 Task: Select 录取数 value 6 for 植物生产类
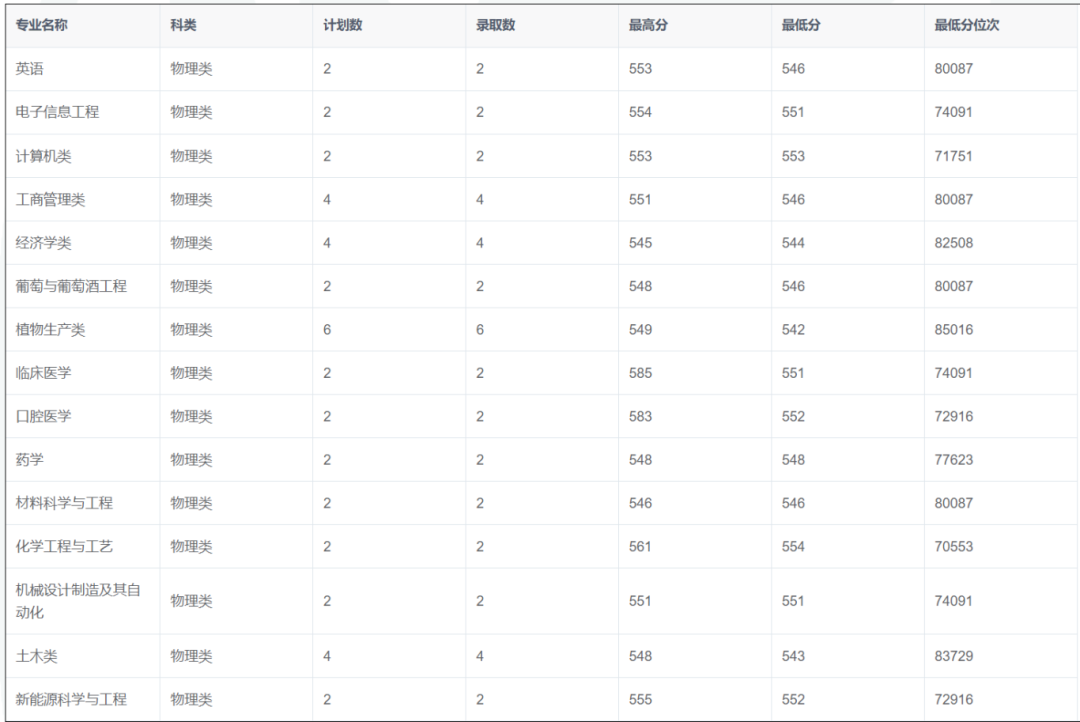tap(480, 329)
